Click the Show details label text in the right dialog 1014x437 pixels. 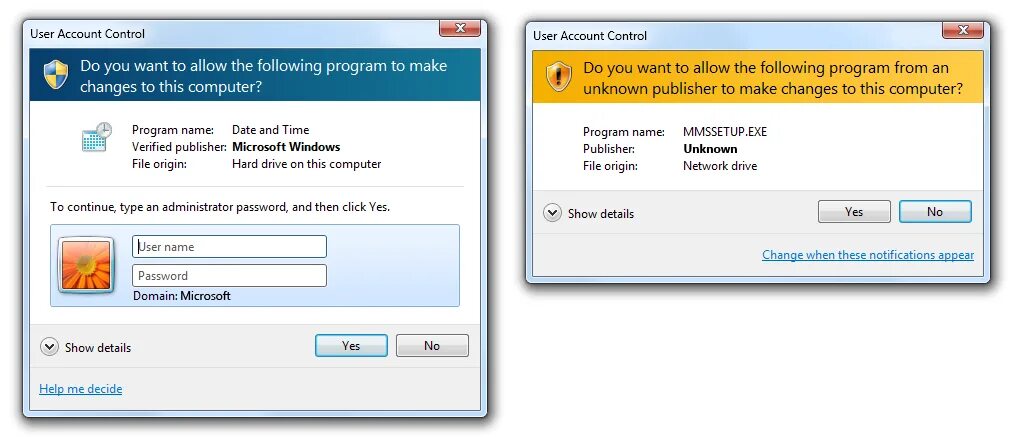(x=601, y=214)
